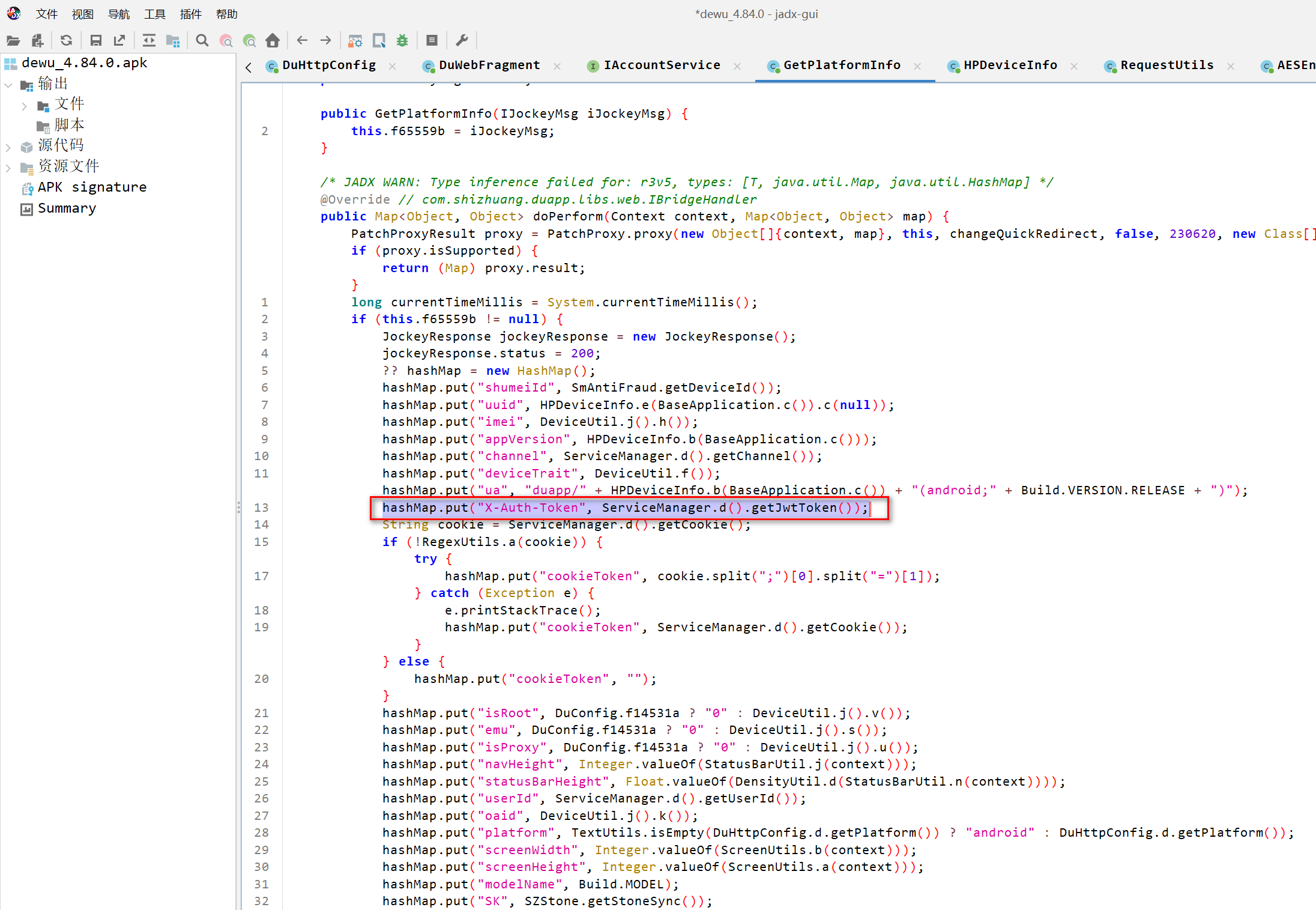This screenshot has width=1316, height=910.
Task: Click the Save all floppy icon
Action: 95,40
